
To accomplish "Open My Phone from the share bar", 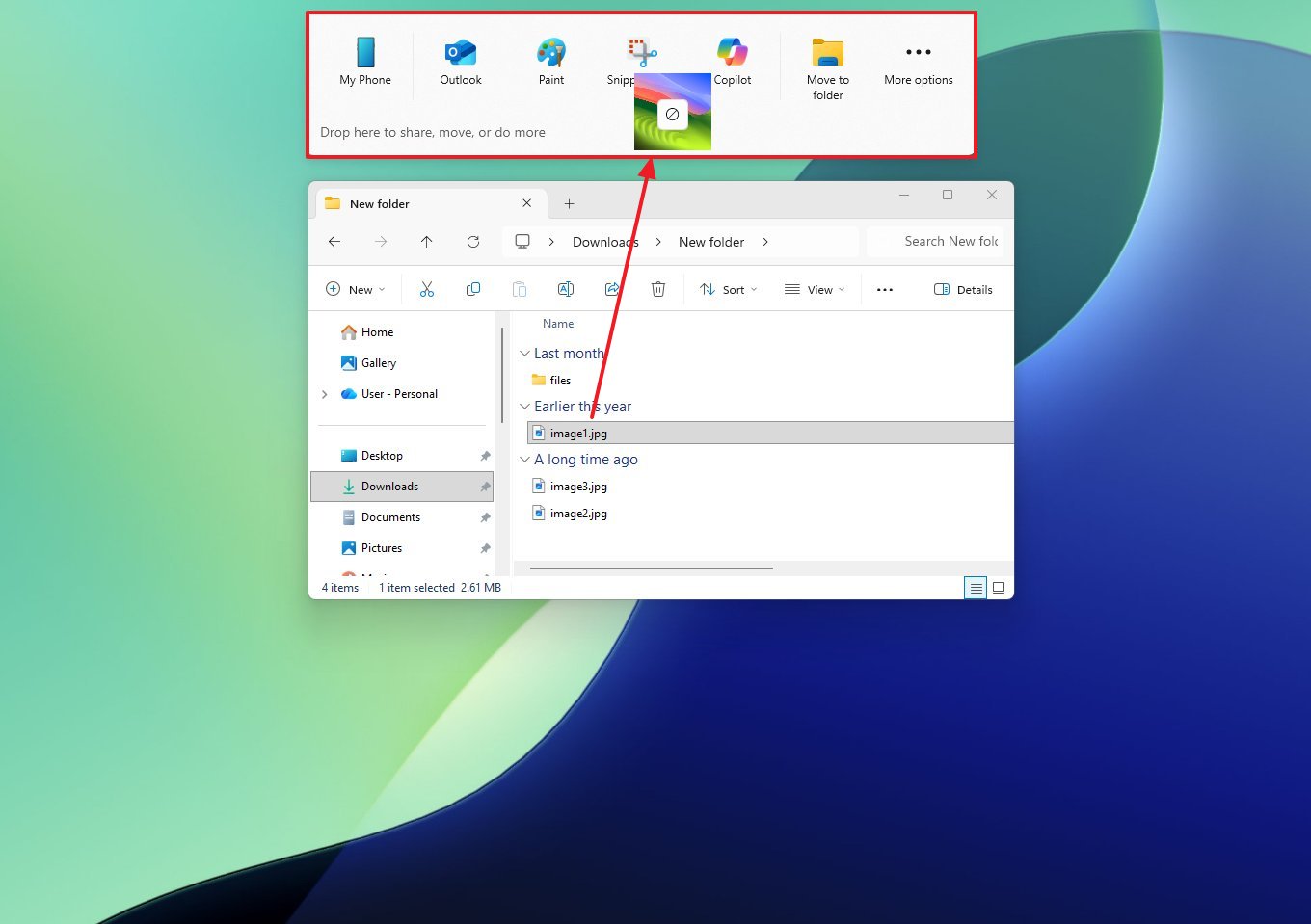I will 364,61.
